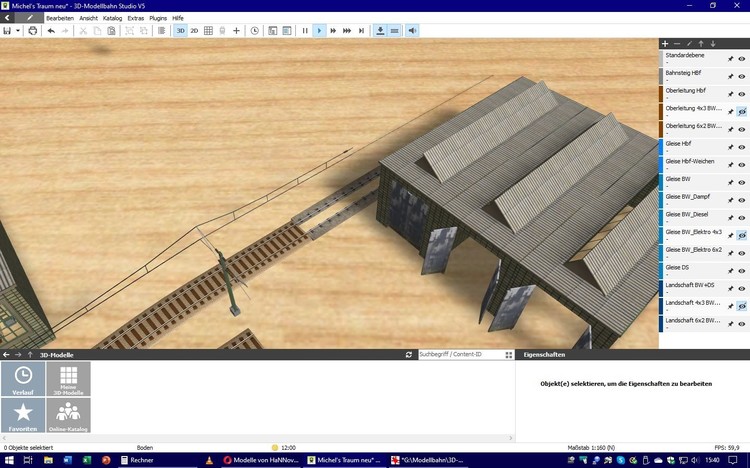Open Meine 3D-Modelle tile
The height and width of the screenshot is (468, 750).
(68, 379)
